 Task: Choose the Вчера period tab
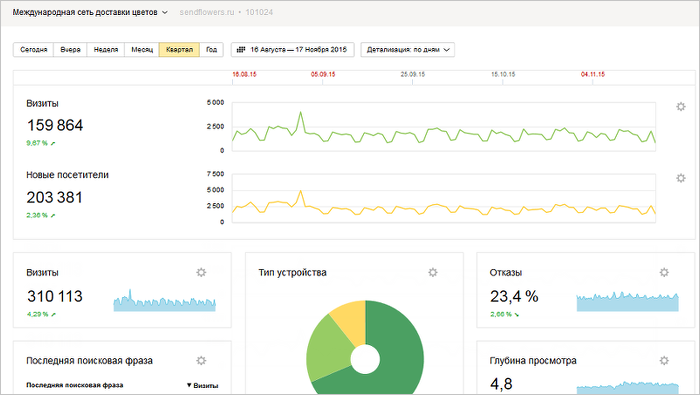coord(70,50)
